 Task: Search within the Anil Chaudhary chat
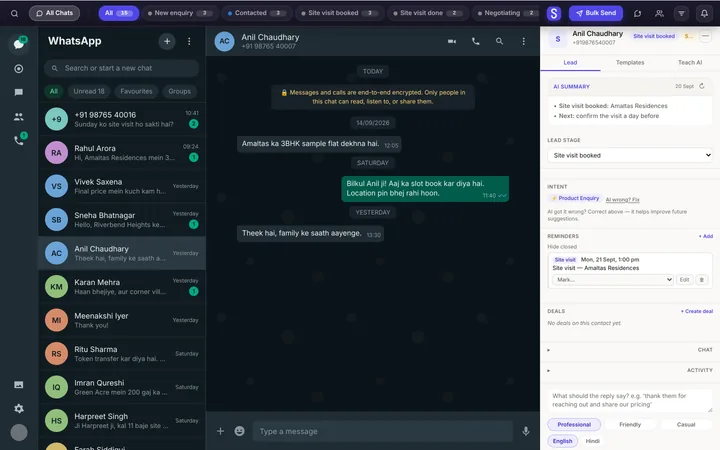499,41
